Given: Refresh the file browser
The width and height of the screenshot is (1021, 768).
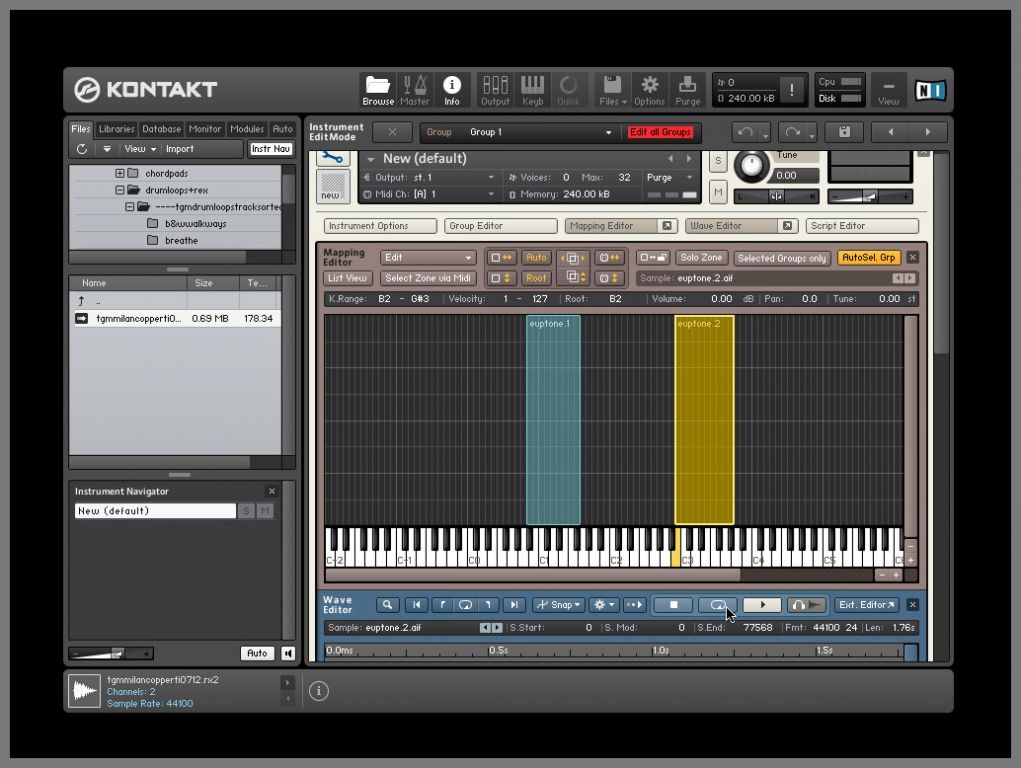Looking at the screenshot, I should (81, 149).
